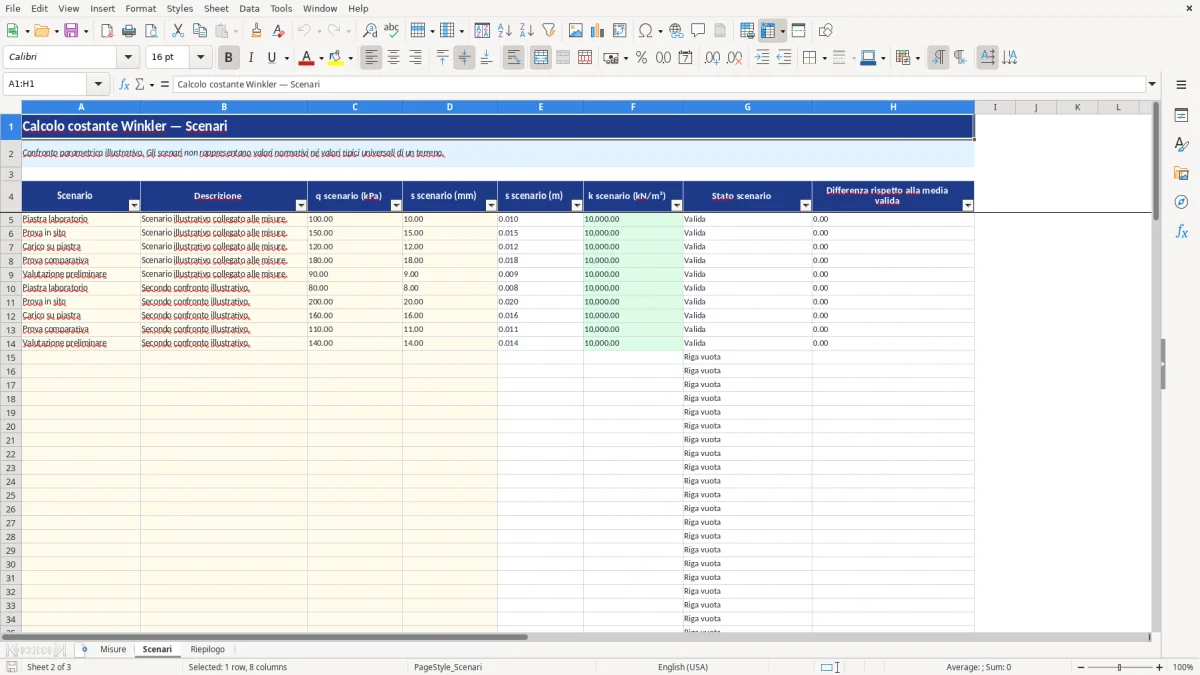Open the q scenario (kPa) filter dropdown
Screen dimensions: 1200x675
396,205
